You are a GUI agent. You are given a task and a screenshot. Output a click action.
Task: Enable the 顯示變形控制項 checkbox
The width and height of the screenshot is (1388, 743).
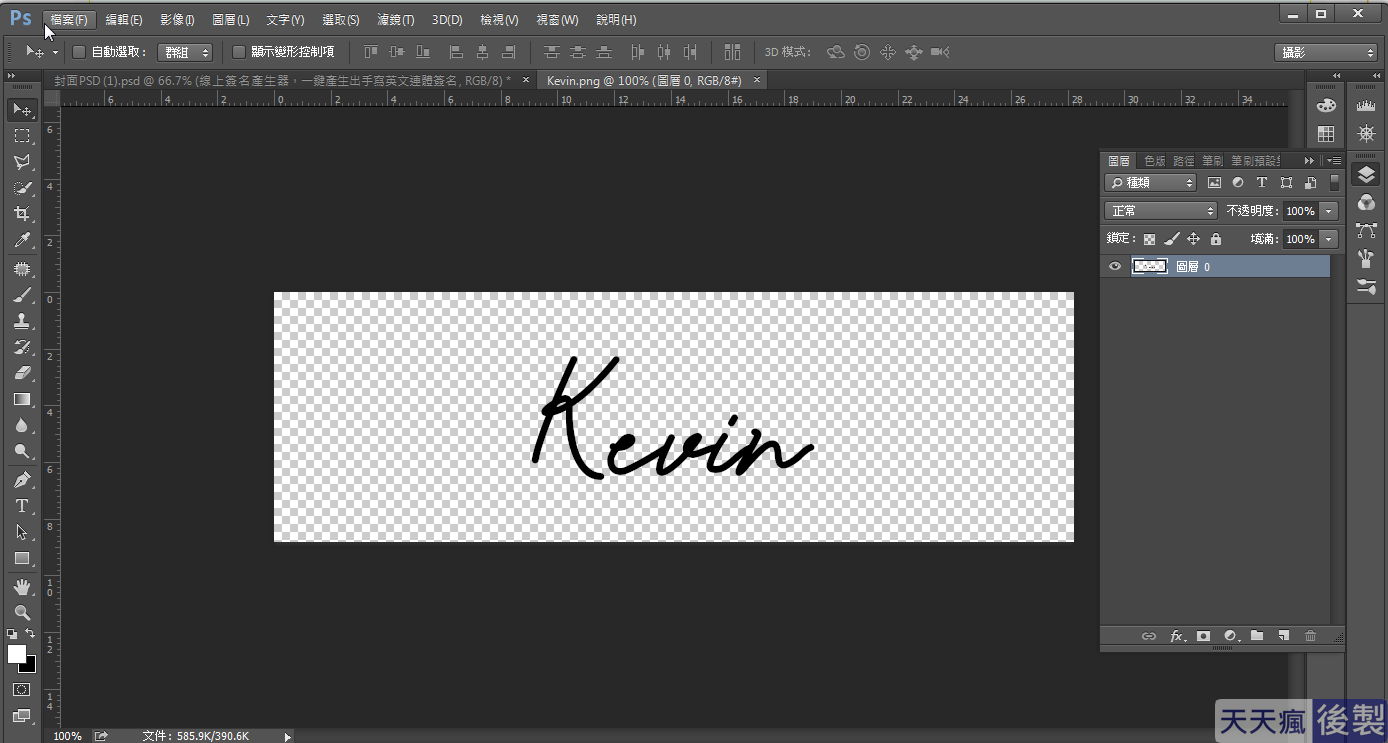(239, 52)
